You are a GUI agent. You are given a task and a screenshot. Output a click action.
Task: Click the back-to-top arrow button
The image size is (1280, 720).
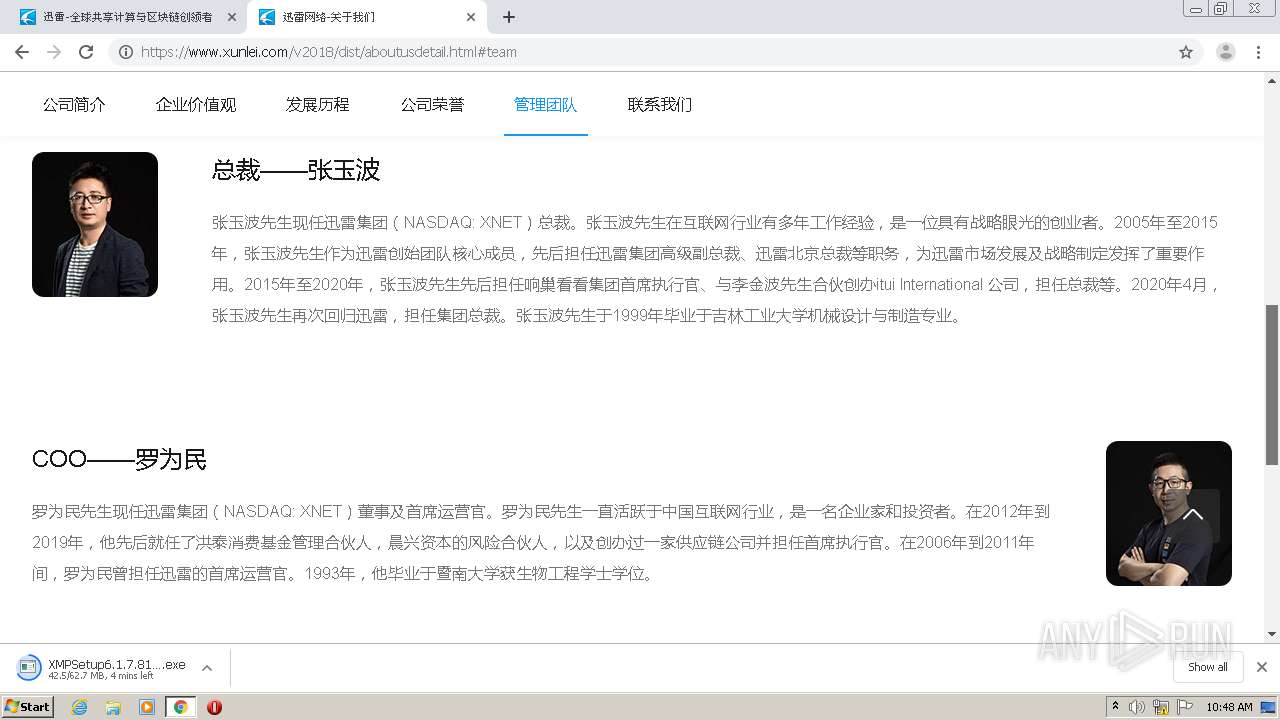click(1193, 515)
